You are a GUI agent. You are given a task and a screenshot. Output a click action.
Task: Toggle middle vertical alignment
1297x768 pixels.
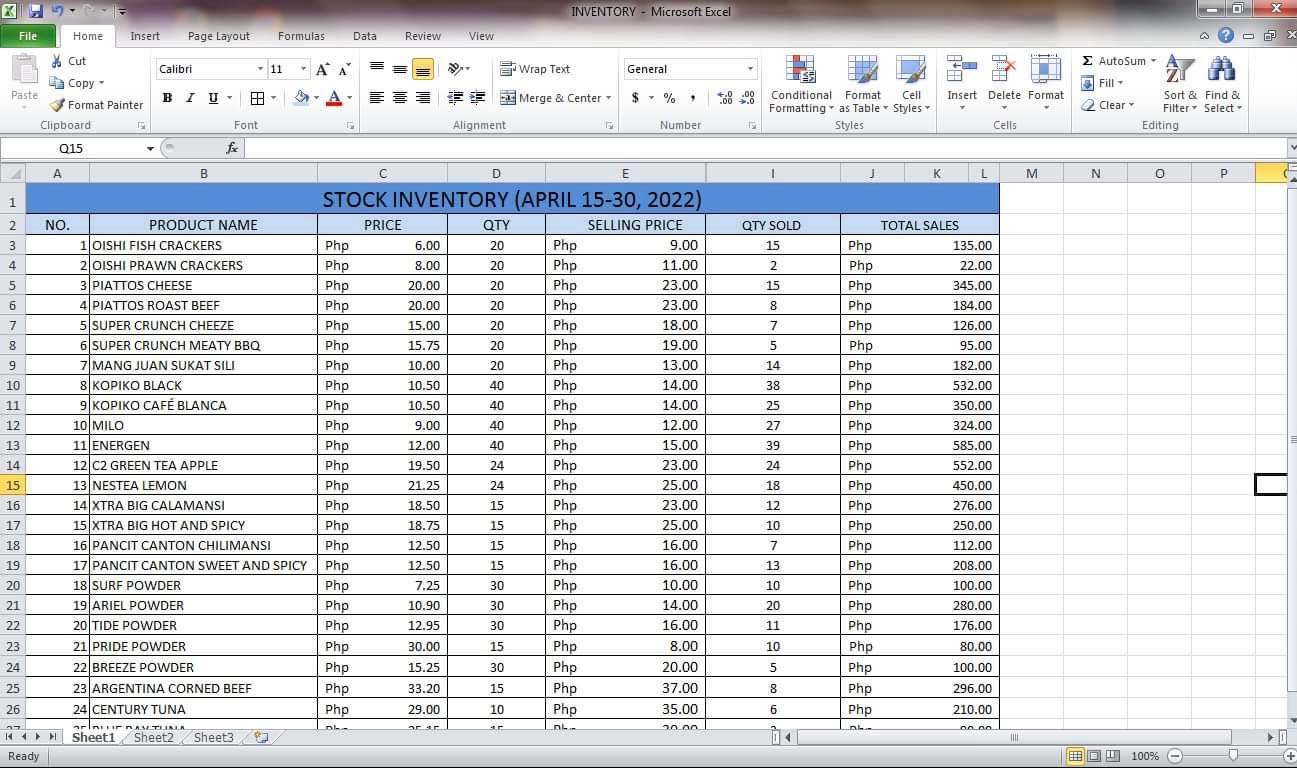400,69
